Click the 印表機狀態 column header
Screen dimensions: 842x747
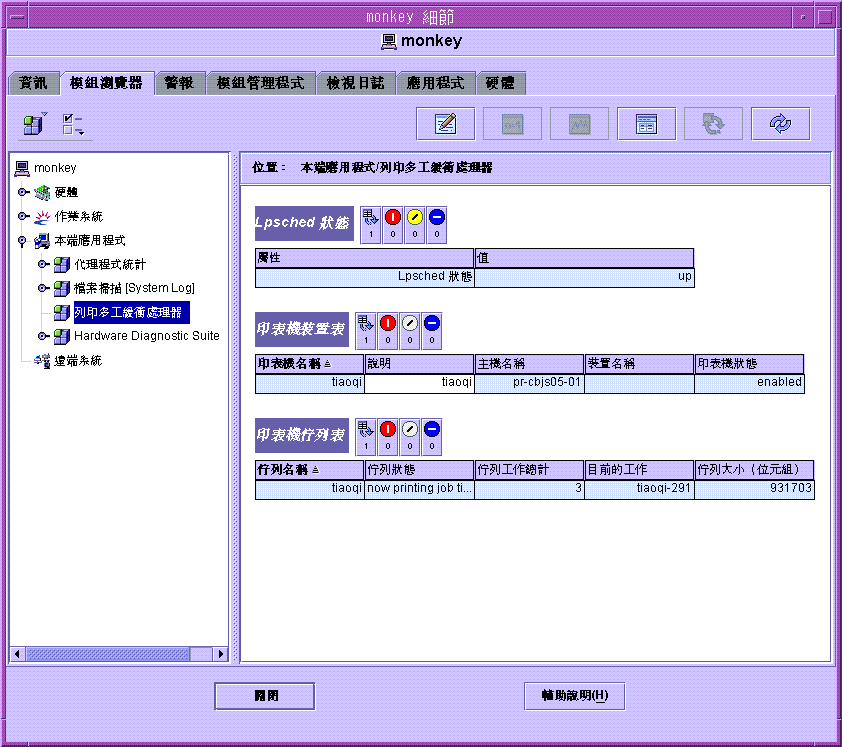749,364
